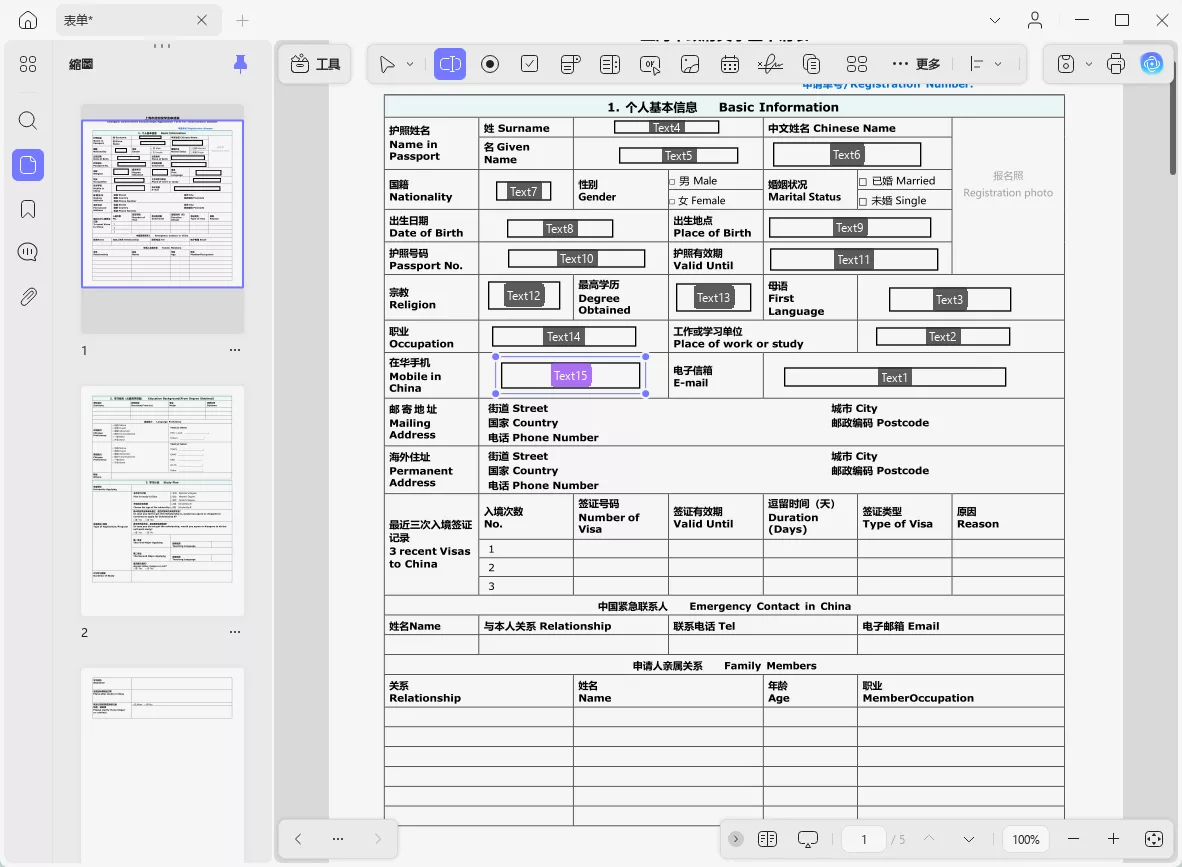The width and height of the screenshot is (1182, 867).
Task: Expand the bottom toolbar arrow button
Action: [736, 839]
